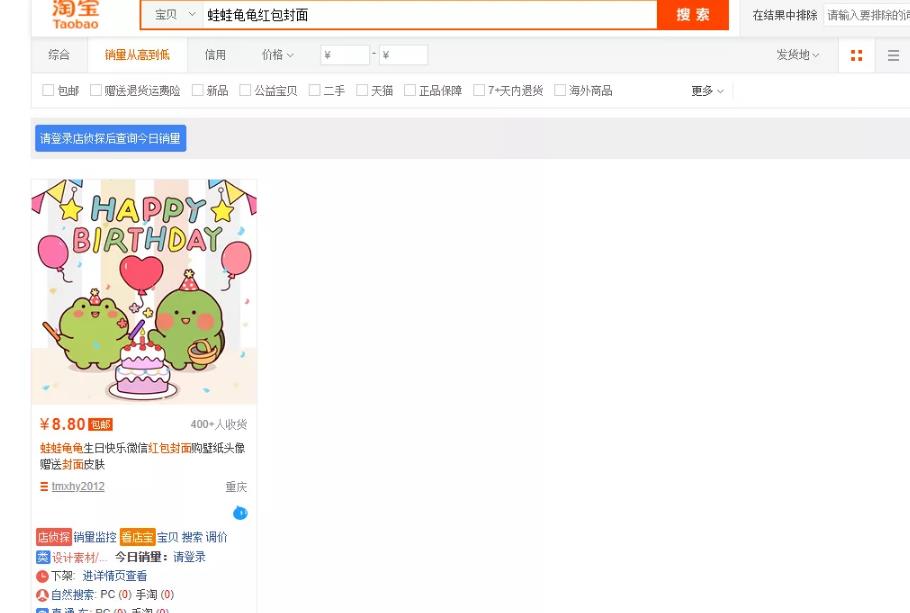910x613 pixels.
Task: Select the 综合 sort tab
Action: (x=59, y=55)
